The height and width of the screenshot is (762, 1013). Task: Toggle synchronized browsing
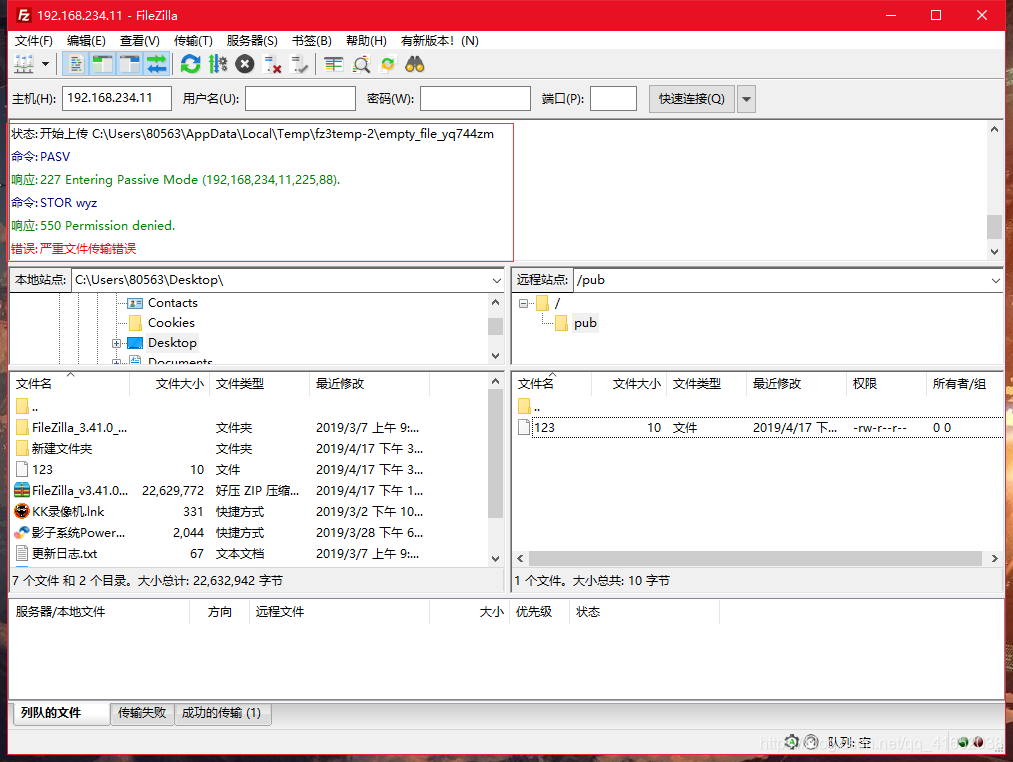point(388,64)
